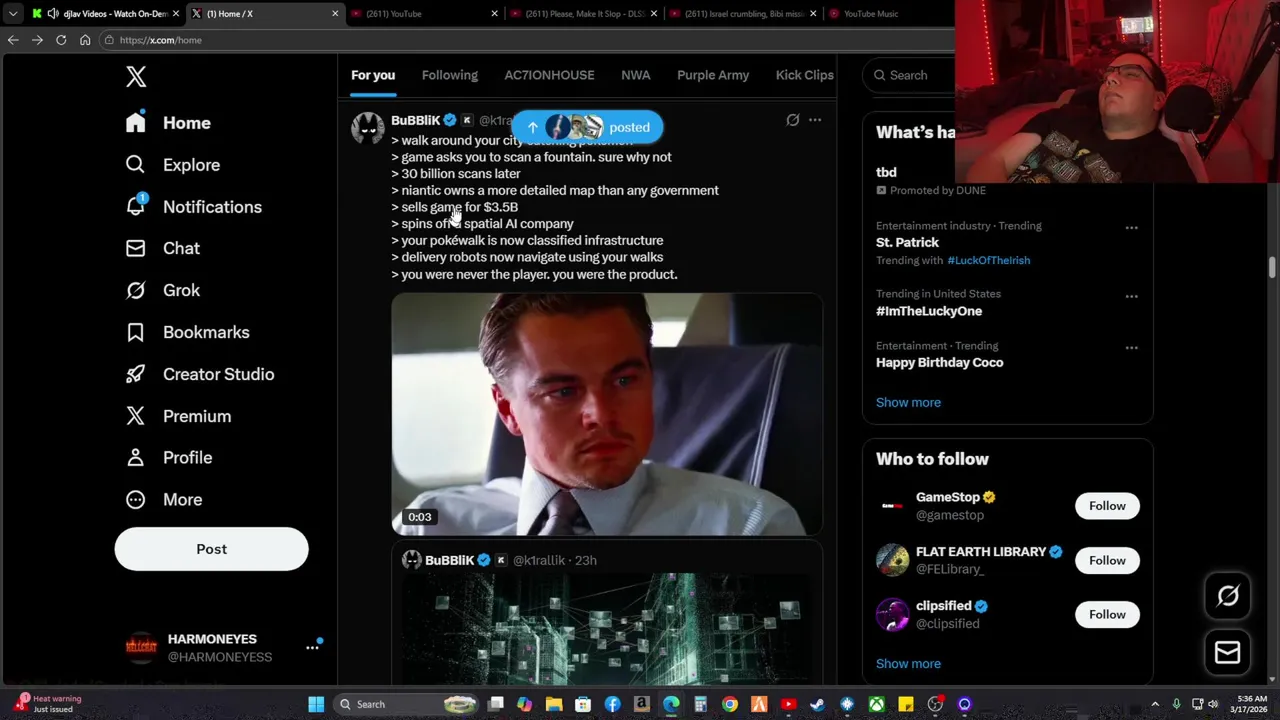The width and height of the screenshot is (1280, 720).
Task: Click the white Post button
Action: coord(211,549)
